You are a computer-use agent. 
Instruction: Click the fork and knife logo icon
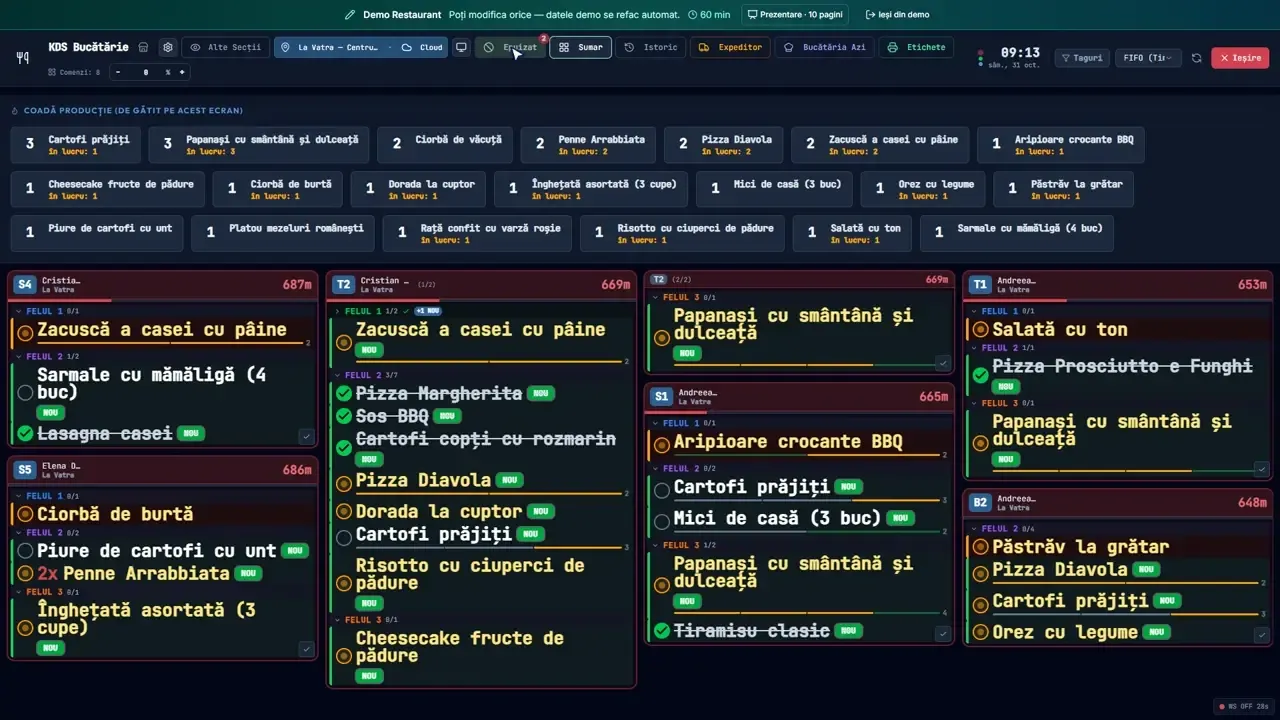pos(23,58)
